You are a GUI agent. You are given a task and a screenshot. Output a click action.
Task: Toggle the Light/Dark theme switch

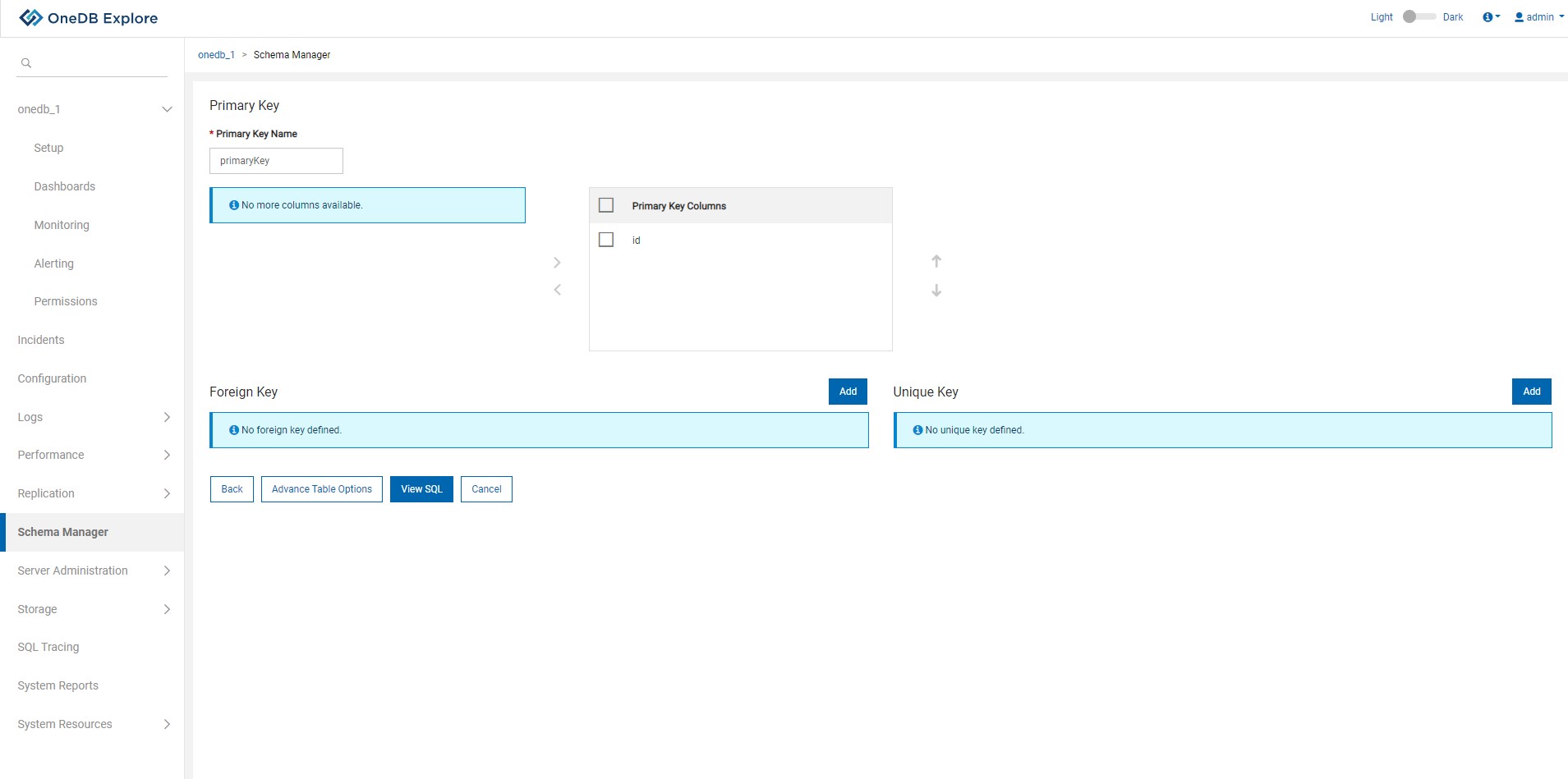pyautogui.click(x=1418, y=17)
